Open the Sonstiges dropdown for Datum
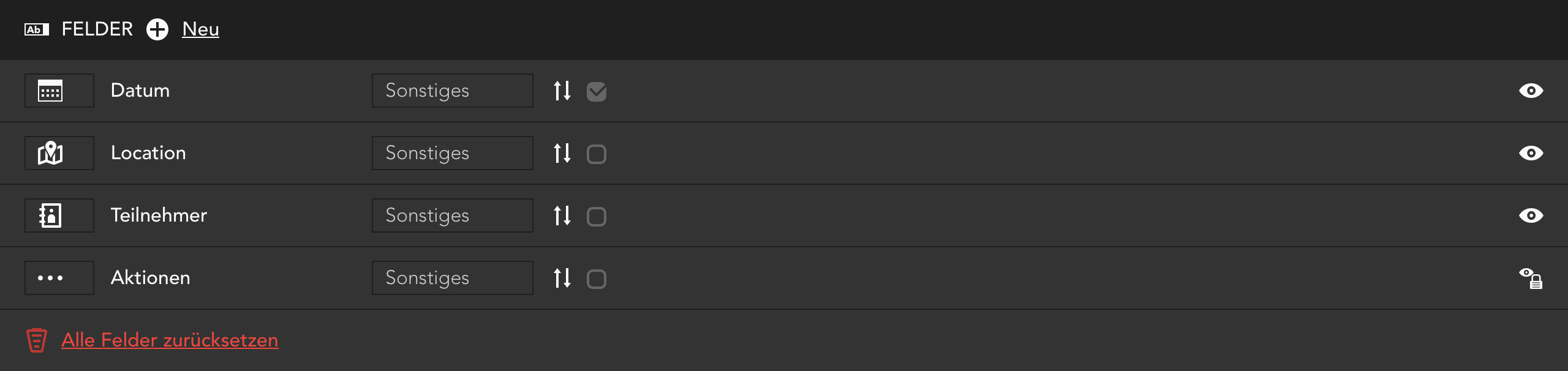Image resolution: width=1568 pixels, height=371 pixels. click(x=452, y=91)
